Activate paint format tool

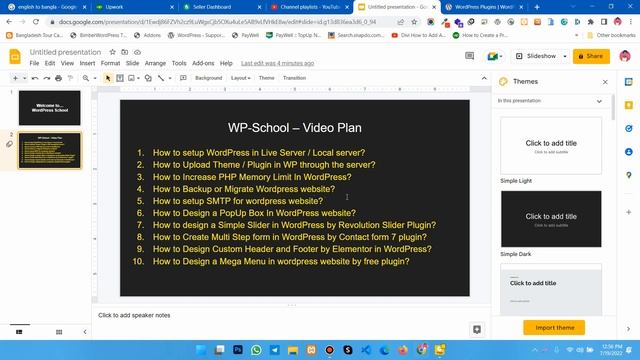(70, 78)
